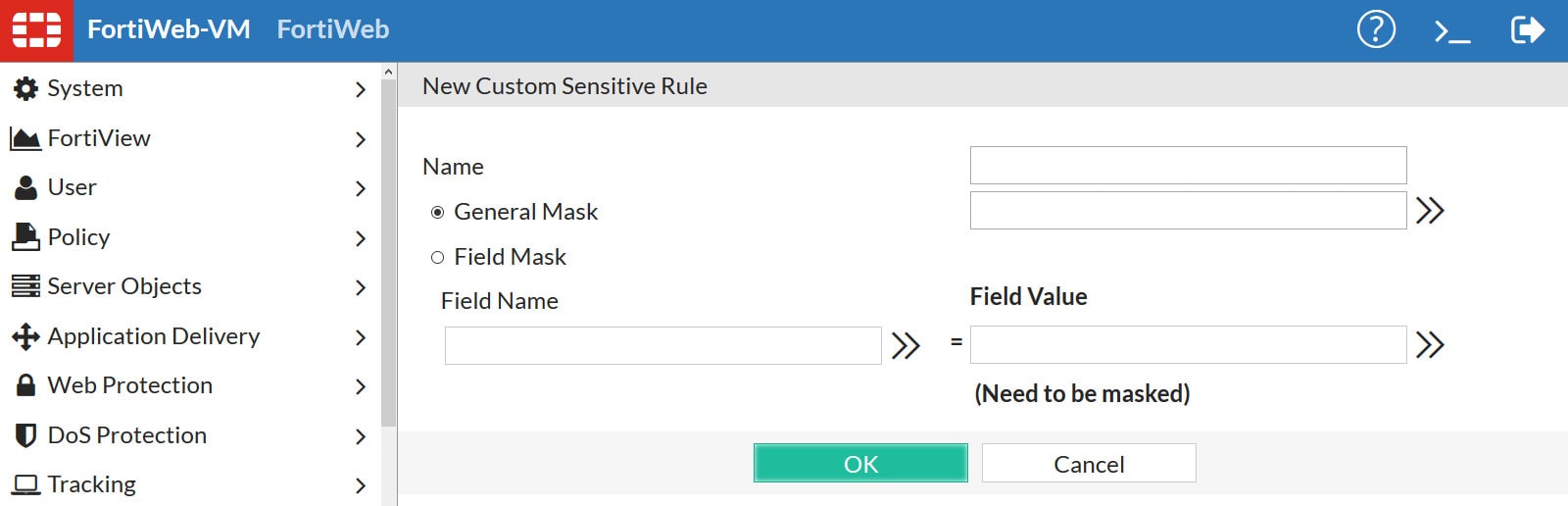Launch the CLI console icon
Image resolution: width=1568 pixels, height=506 pixels.
[1451, 32]
